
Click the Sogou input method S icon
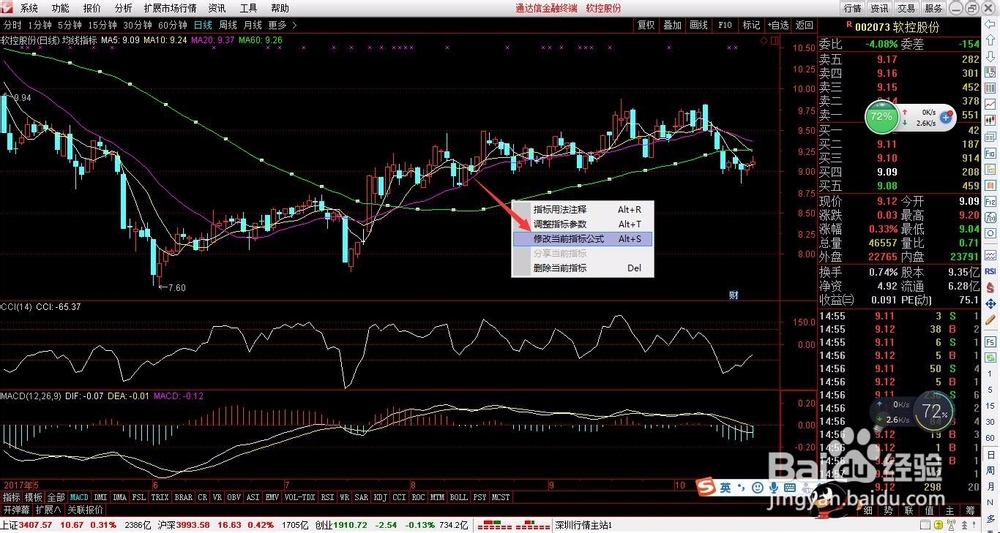[705, 487]
